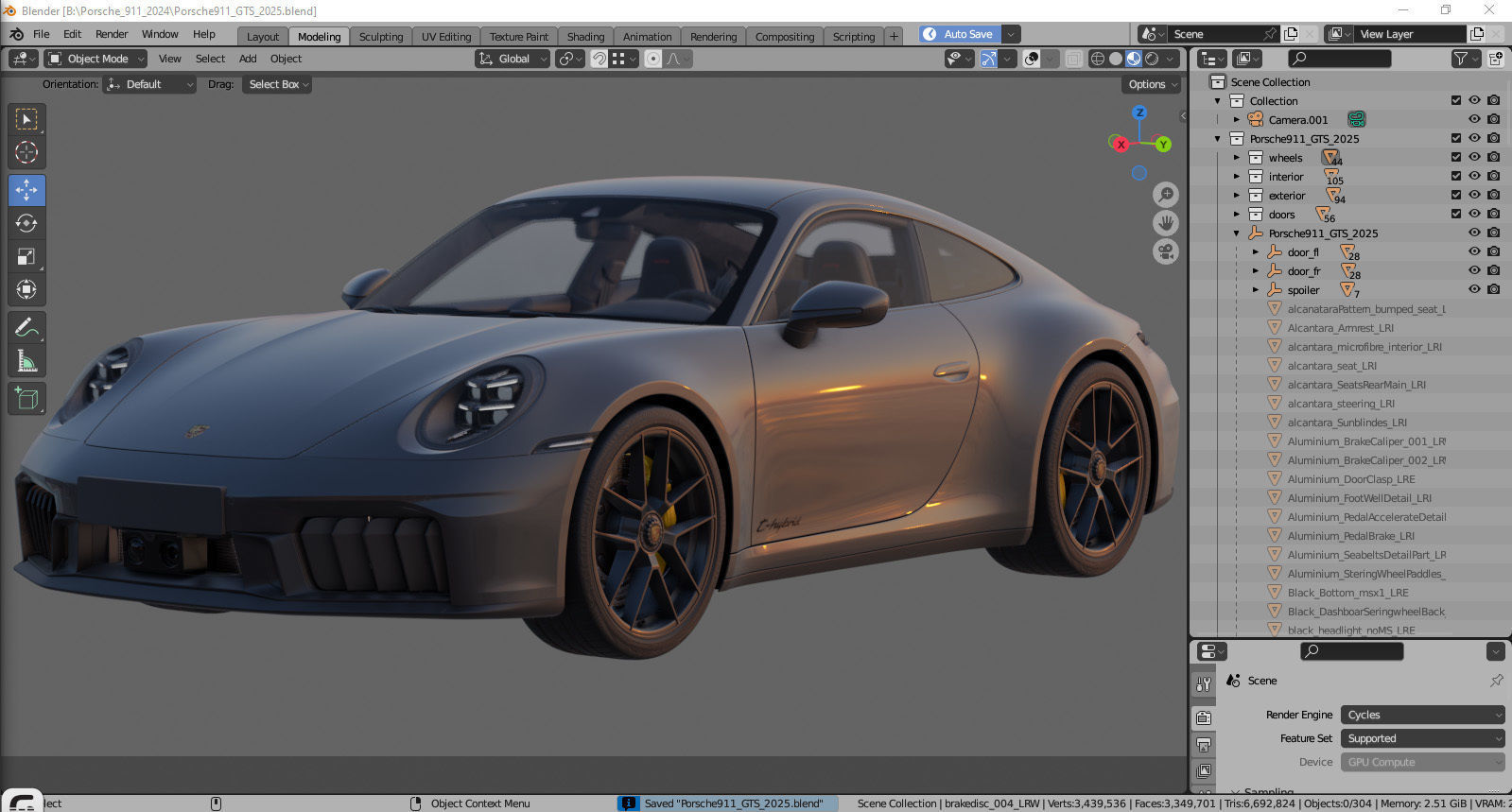Viewport: 1512px width, 812px height.
Task: Open the viewport Options dropdown
Action: tap(1153, 84)
